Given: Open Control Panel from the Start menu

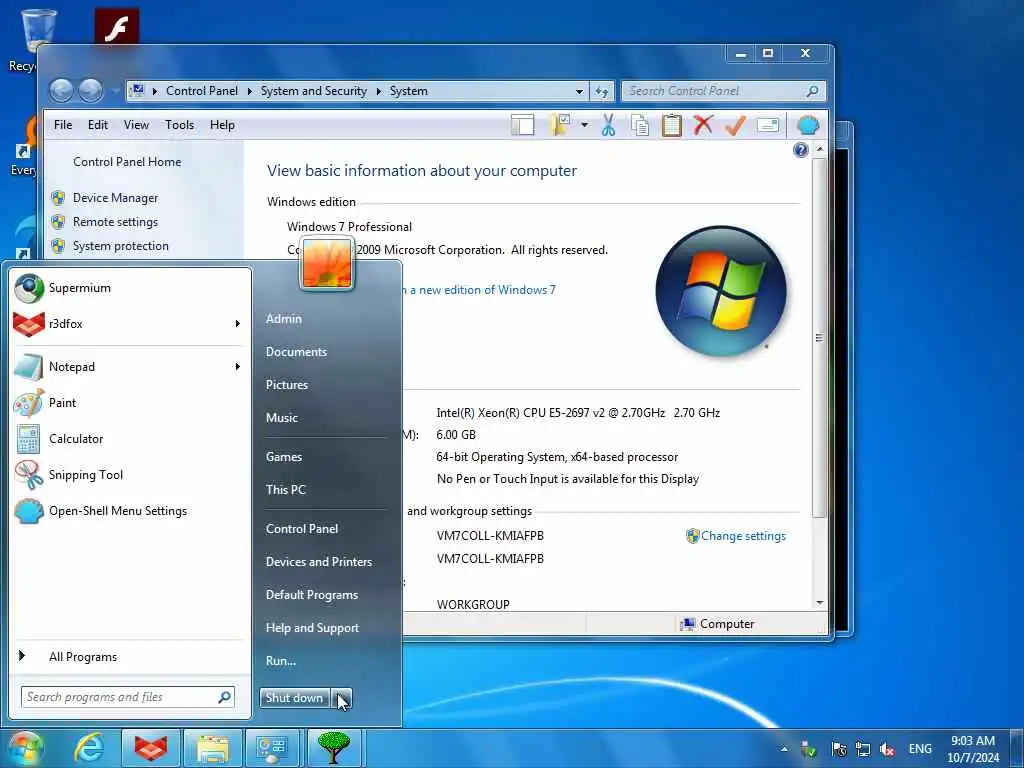Looking at the screenshot, I should pos(302,528).
